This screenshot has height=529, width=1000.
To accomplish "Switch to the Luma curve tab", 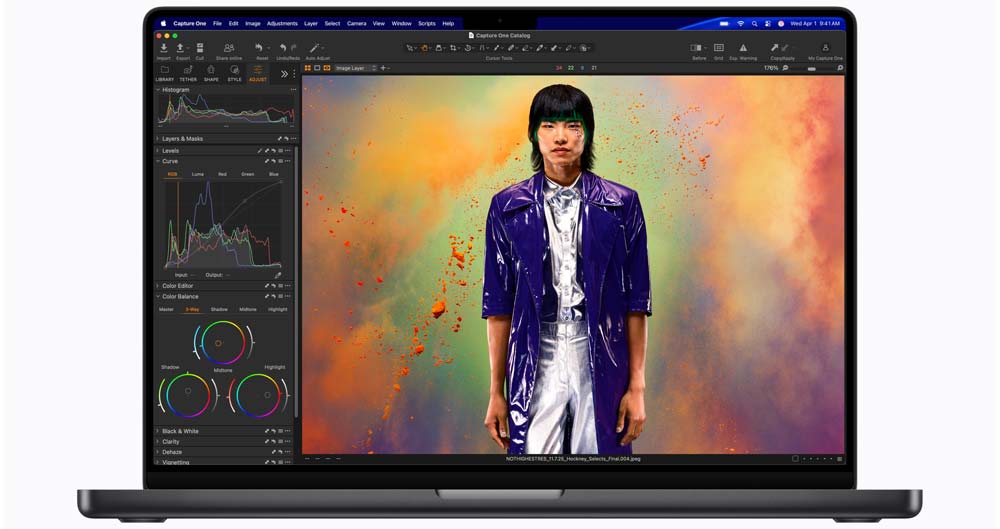I will click(x=198, y=174).
